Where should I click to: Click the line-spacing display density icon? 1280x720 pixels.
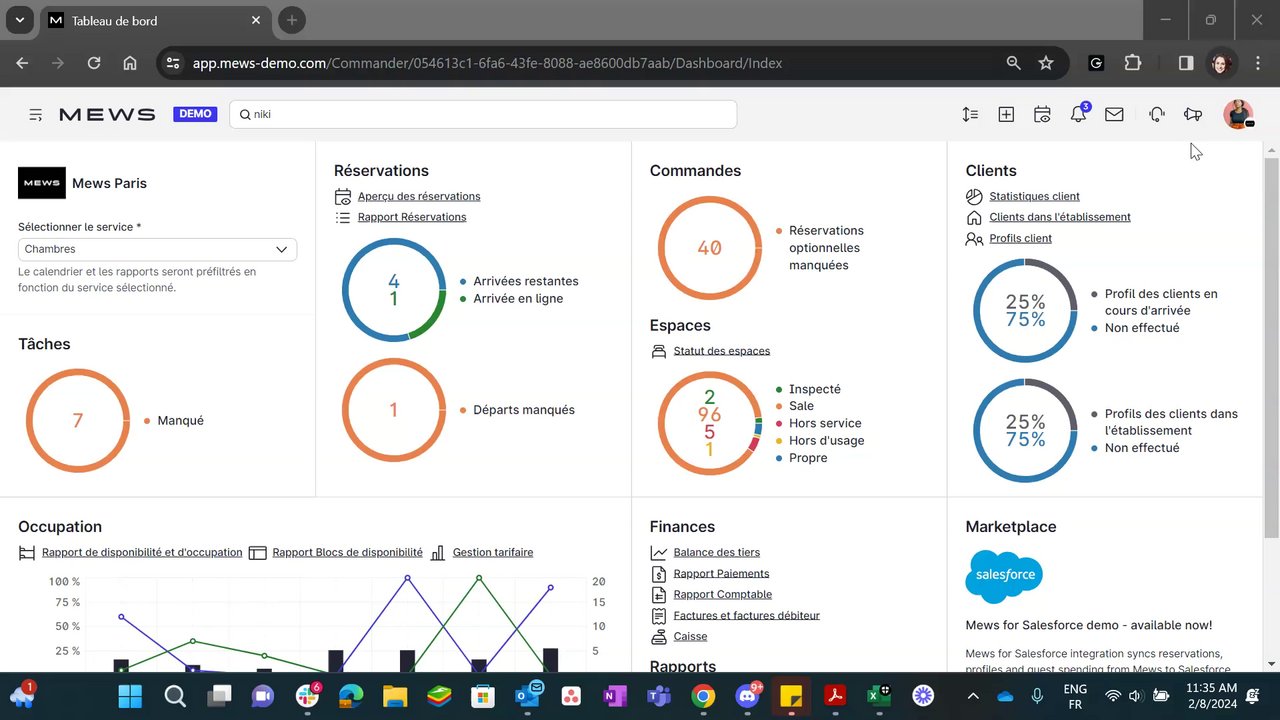(970, 115)
